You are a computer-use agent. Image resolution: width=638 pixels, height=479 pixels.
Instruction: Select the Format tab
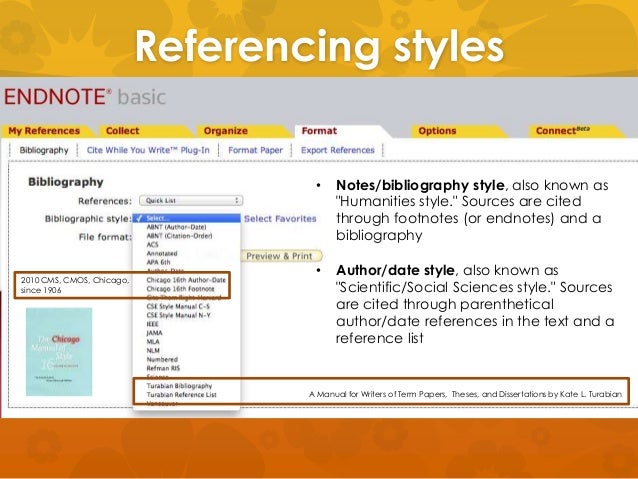(319, 131)
